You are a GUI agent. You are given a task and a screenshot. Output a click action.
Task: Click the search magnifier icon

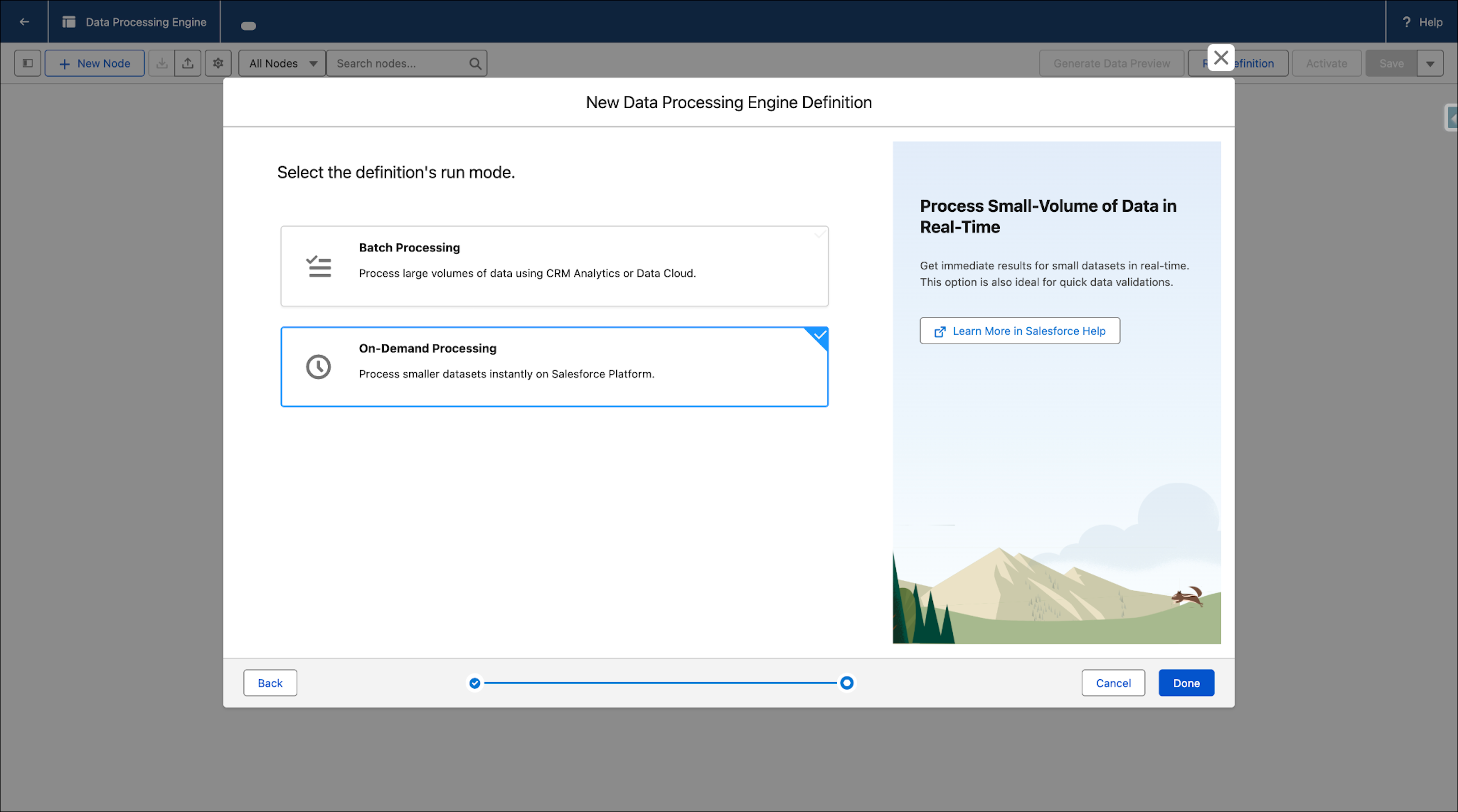coord(475,63)
